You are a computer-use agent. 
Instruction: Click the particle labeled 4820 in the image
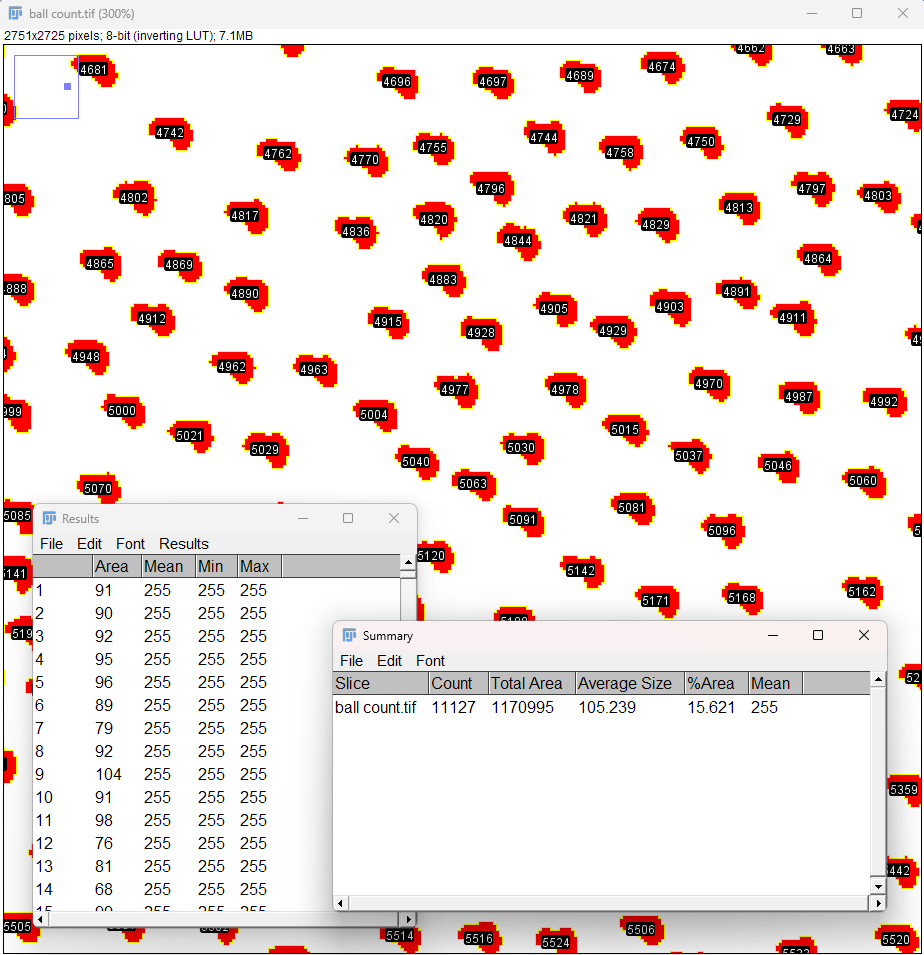(x=434, y=220)
